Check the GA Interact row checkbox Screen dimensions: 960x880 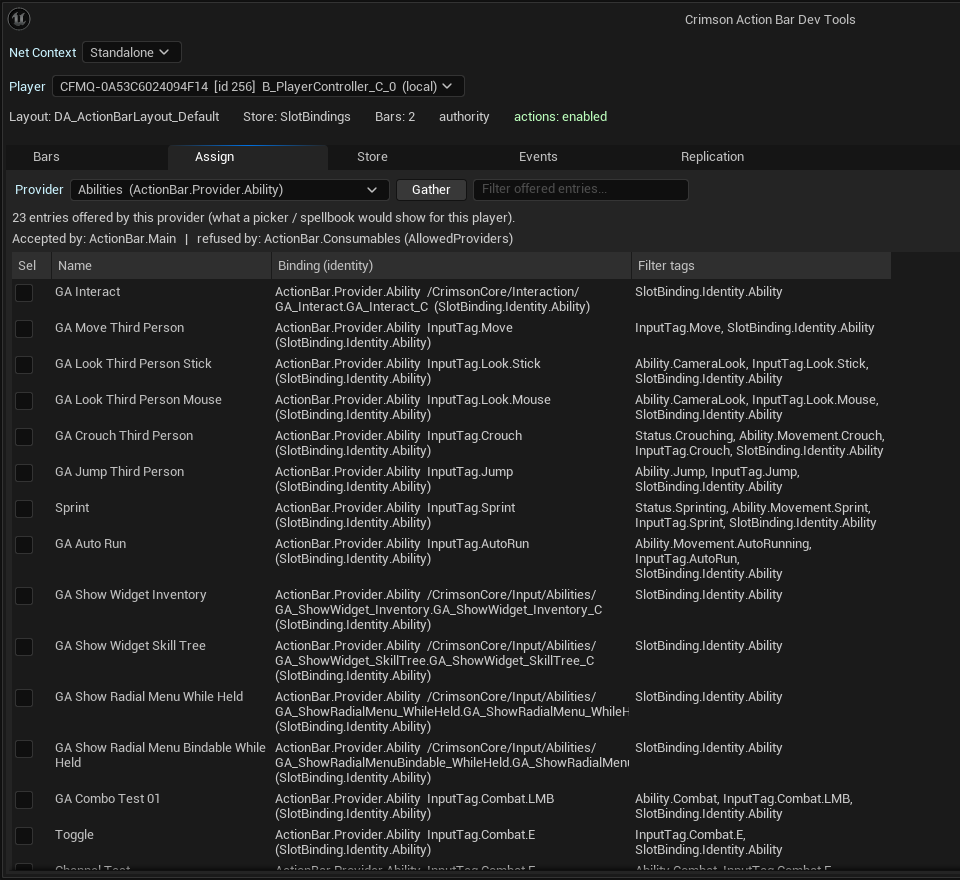tap(24, 293)
